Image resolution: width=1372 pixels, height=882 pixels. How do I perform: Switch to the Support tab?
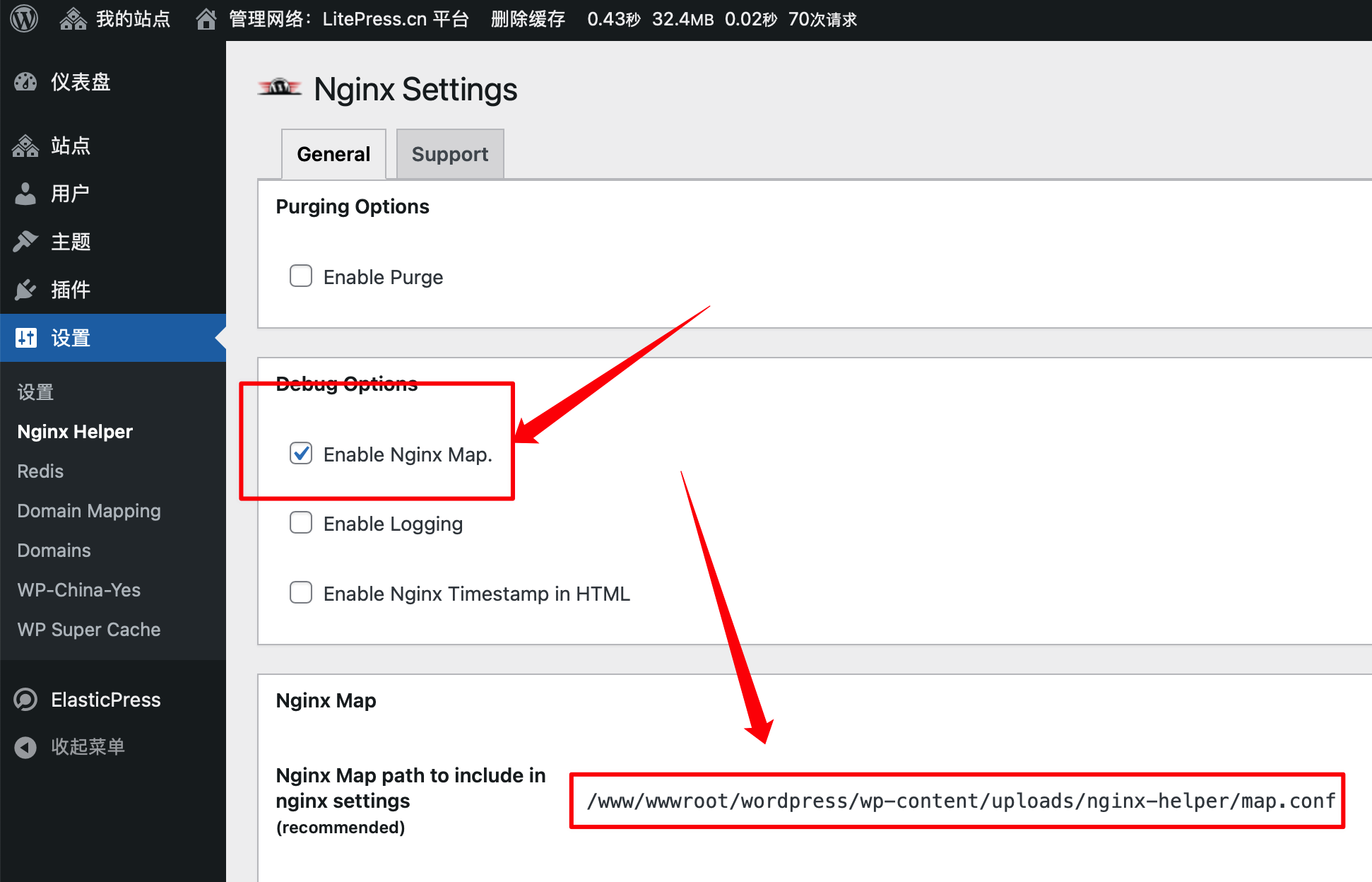450,154
